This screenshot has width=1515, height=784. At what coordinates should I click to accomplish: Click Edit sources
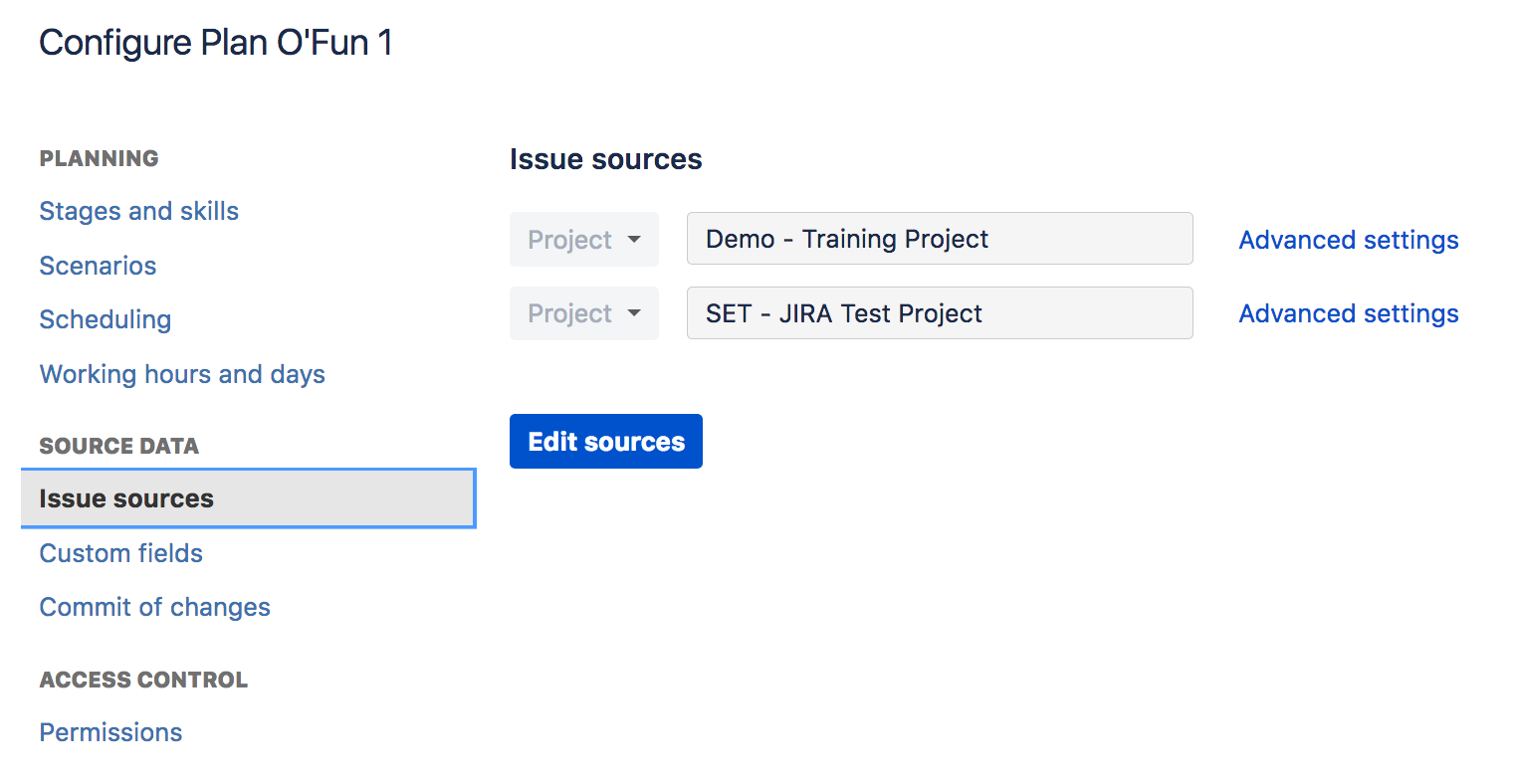click(x=605, y=441)
